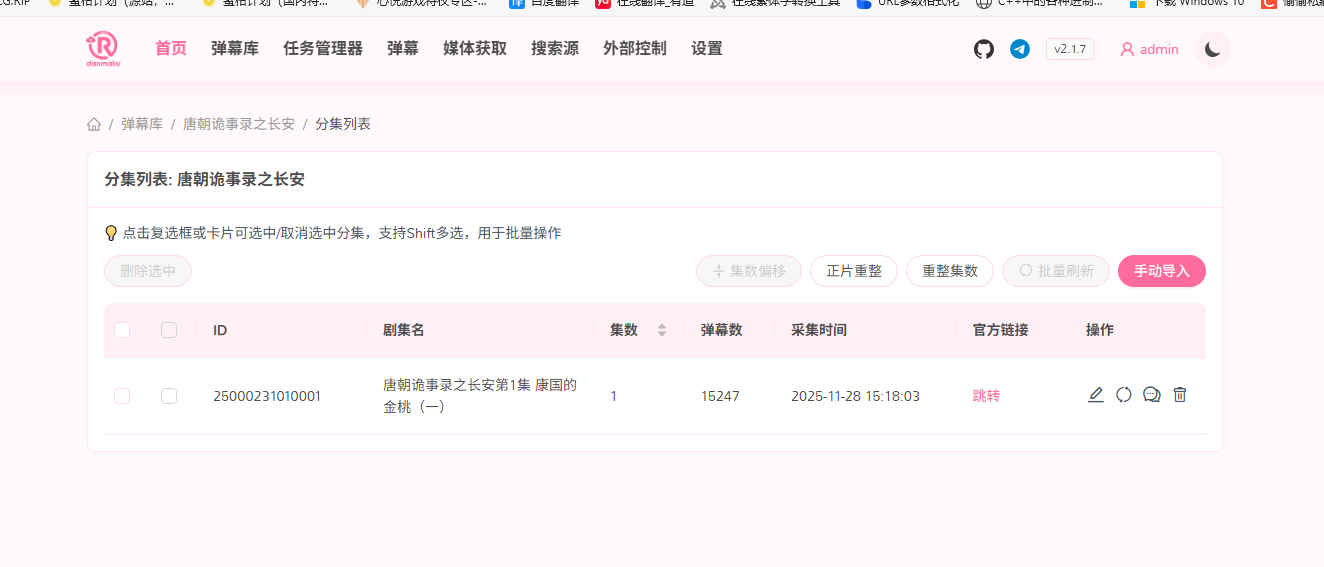
Task: View danmaku comments via speech-bubble icon
Action: [1152, 395]
